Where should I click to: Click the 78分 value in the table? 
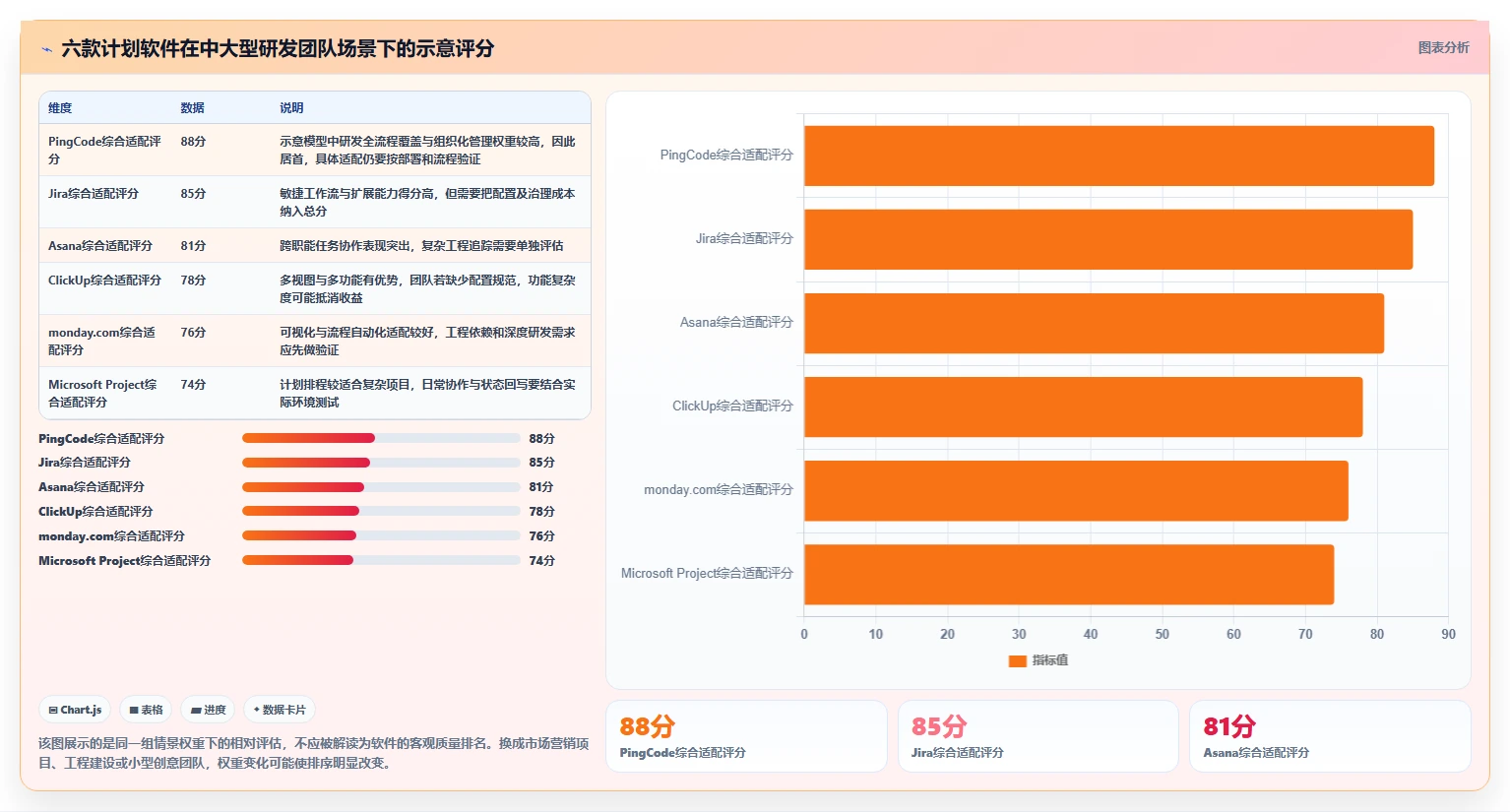coord(193,281)
